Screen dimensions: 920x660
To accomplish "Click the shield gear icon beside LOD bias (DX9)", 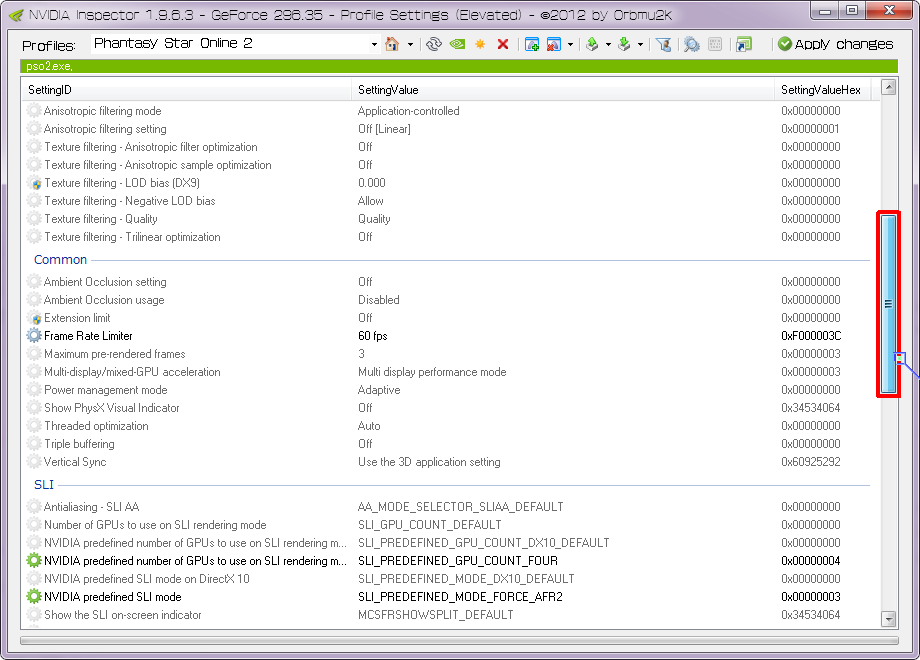I will [x=34, y=183].
